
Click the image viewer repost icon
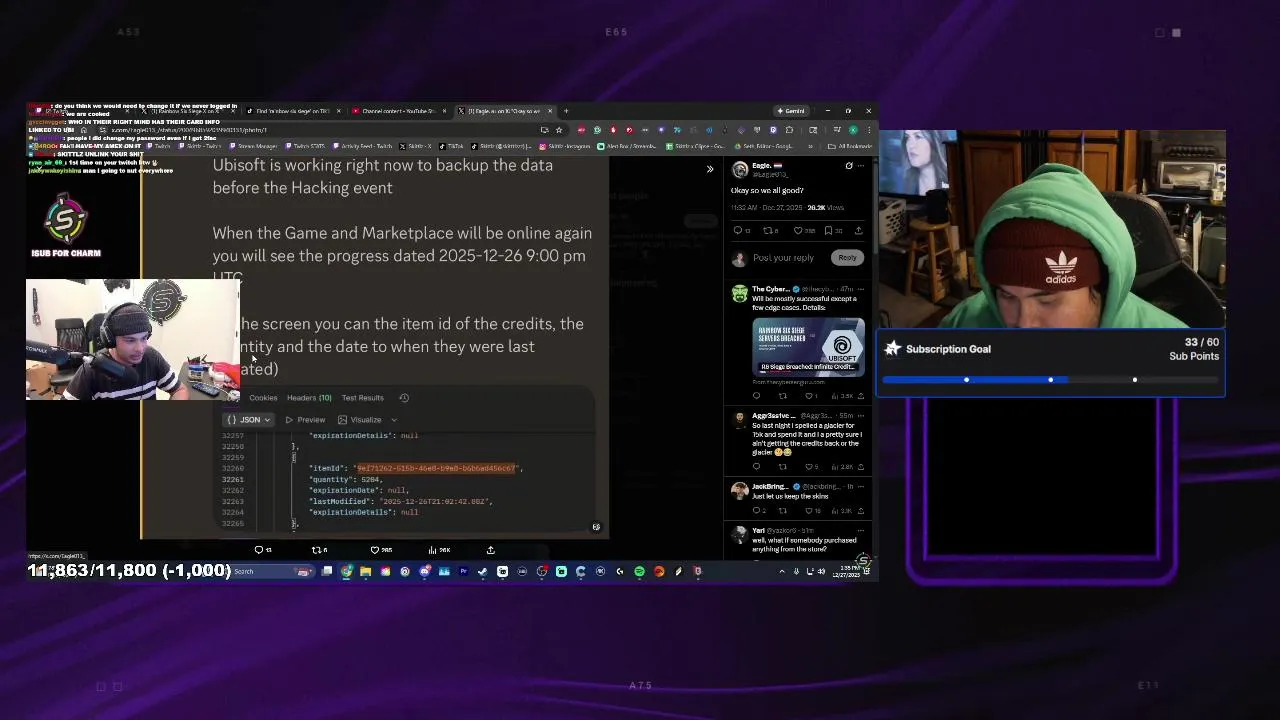316,550
